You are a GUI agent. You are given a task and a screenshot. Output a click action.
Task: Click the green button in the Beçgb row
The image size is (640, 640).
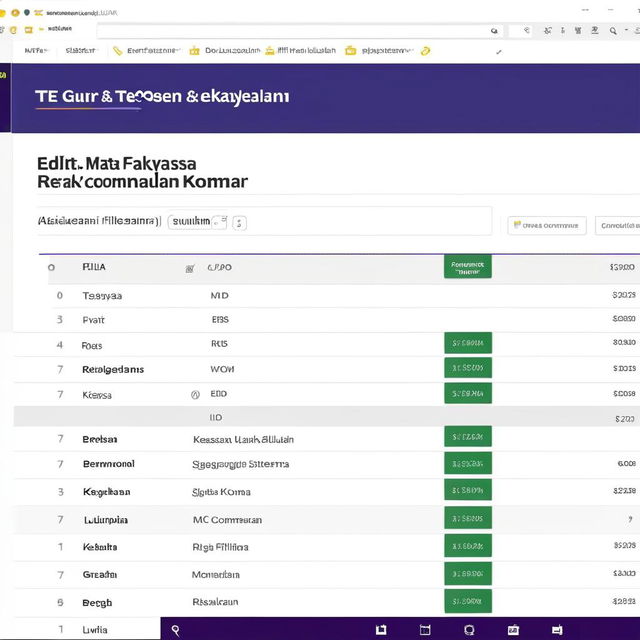coord(468,601)
